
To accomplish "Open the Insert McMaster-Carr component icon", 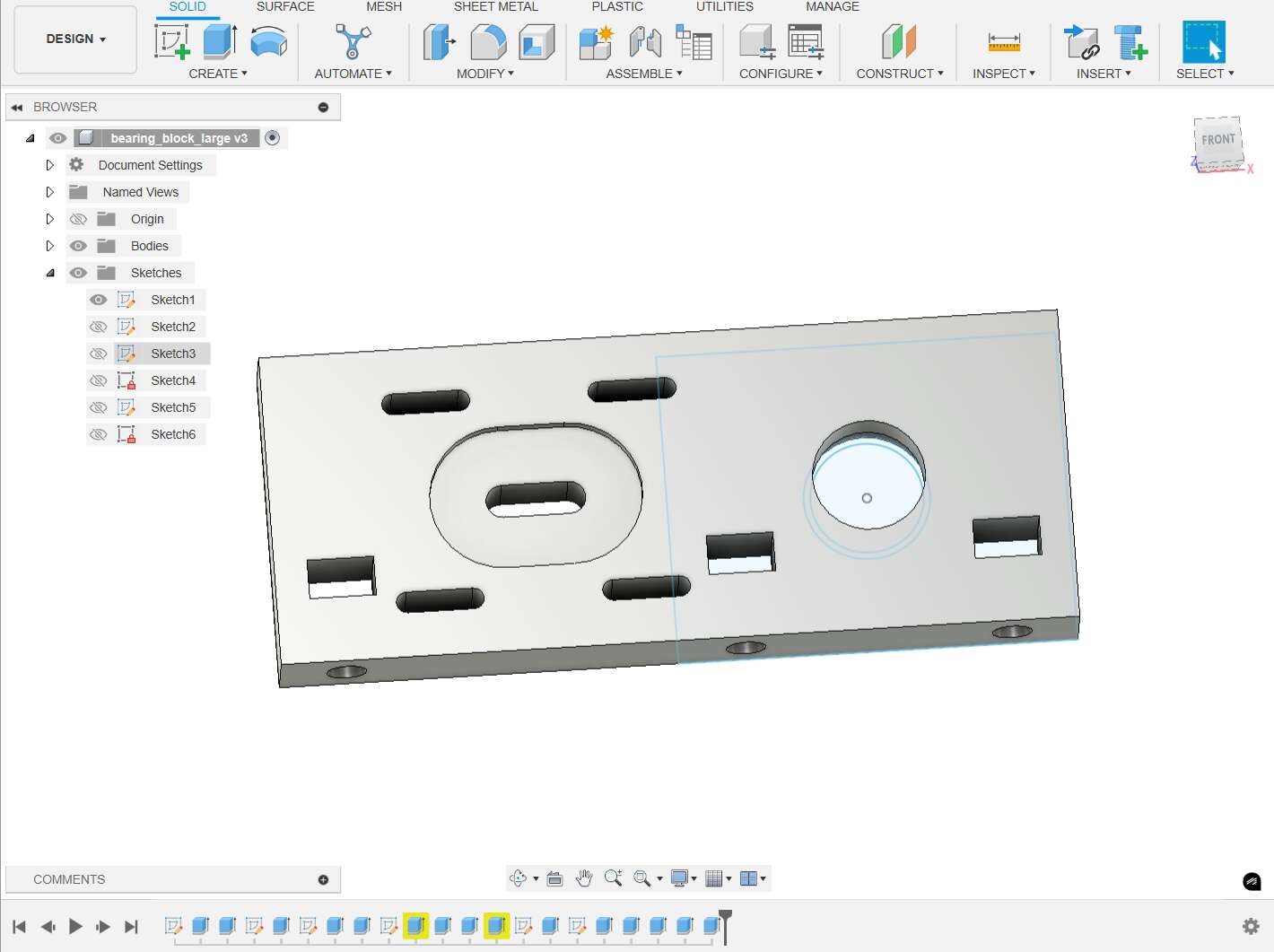I will click(1130, 41).
